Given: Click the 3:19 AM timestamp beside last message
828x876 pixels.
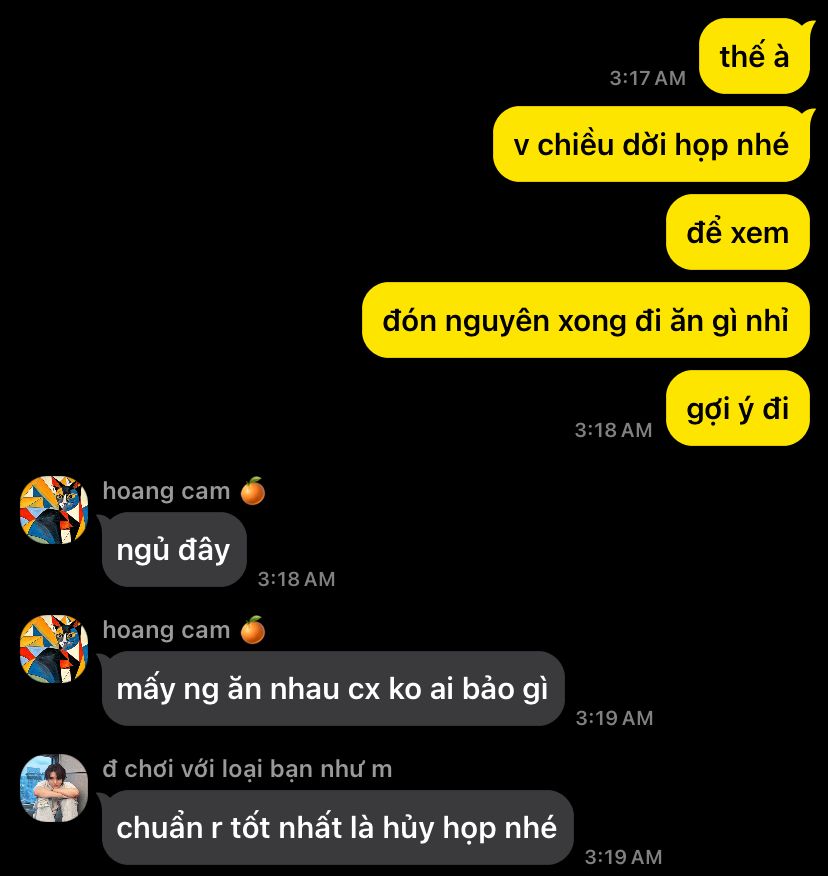Looking at the screenshot, I should (624, 857).
